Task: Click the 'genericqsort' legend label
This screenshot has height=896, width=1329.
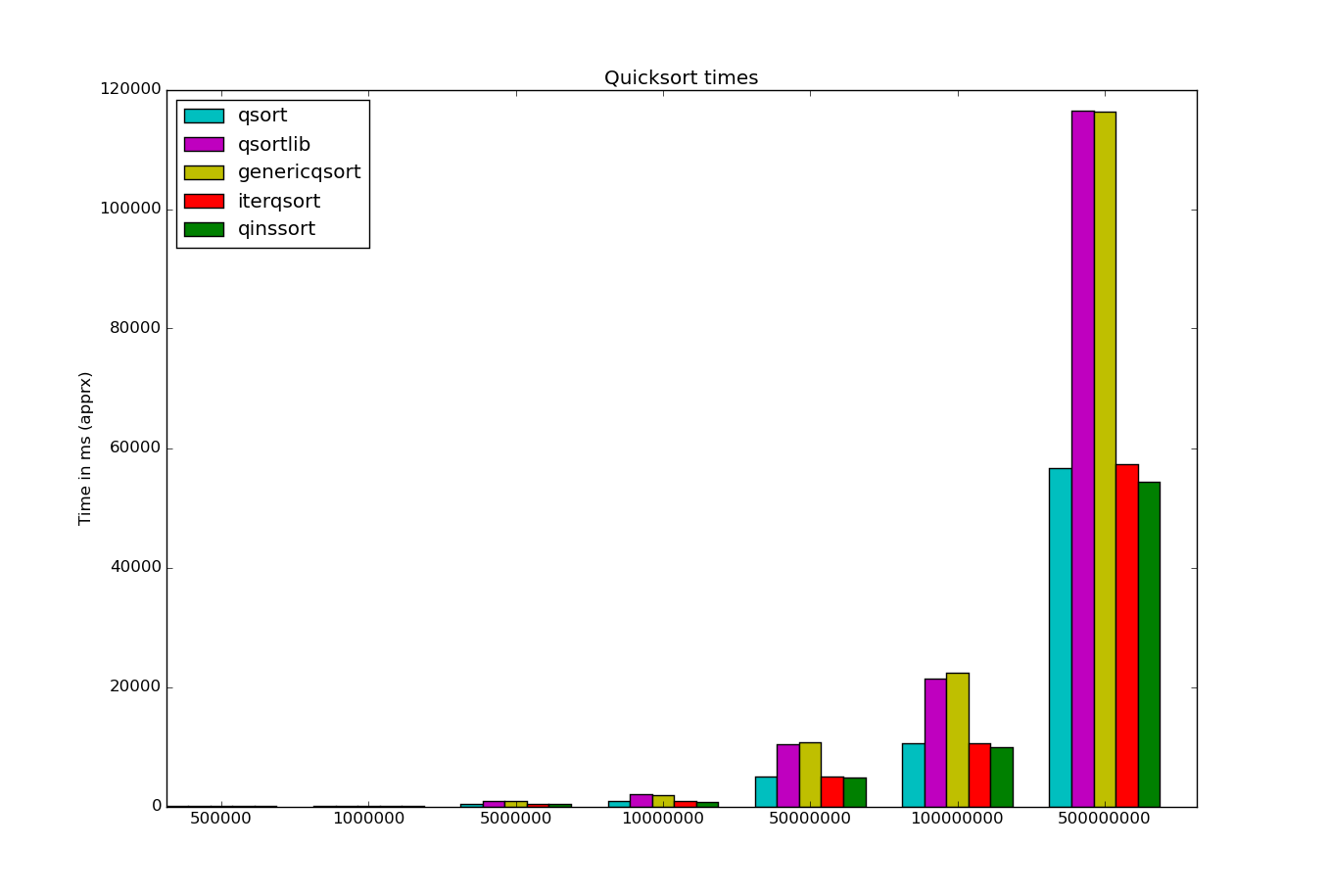Action: [300, 172]
